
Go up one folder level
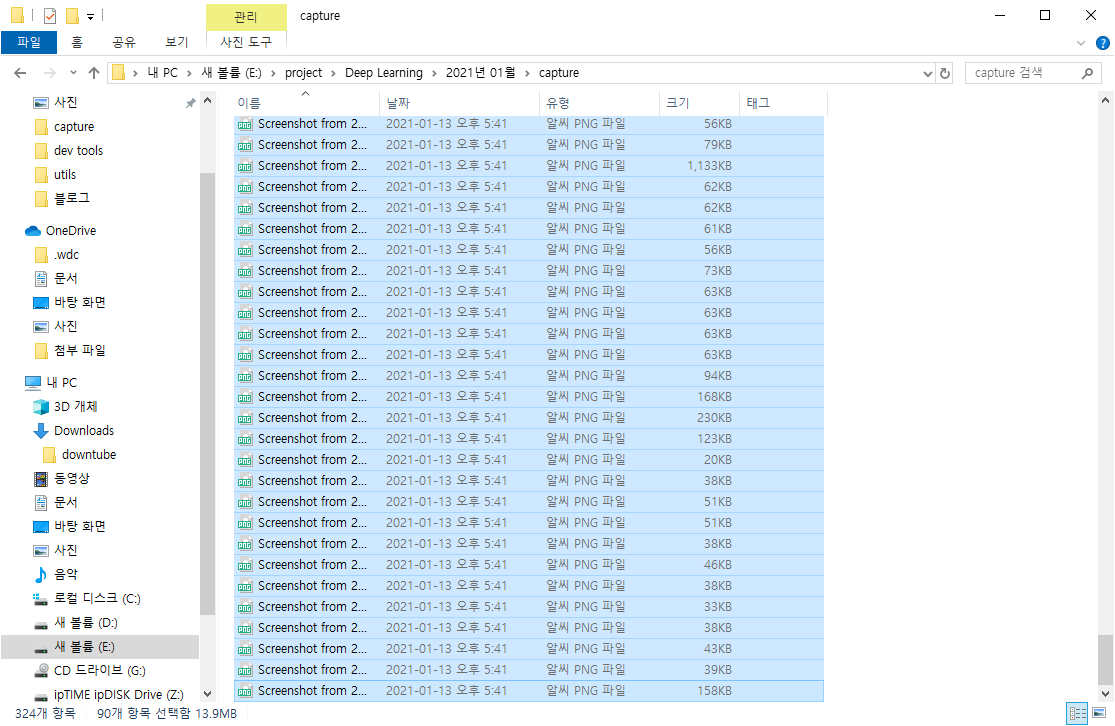[94, 73]
